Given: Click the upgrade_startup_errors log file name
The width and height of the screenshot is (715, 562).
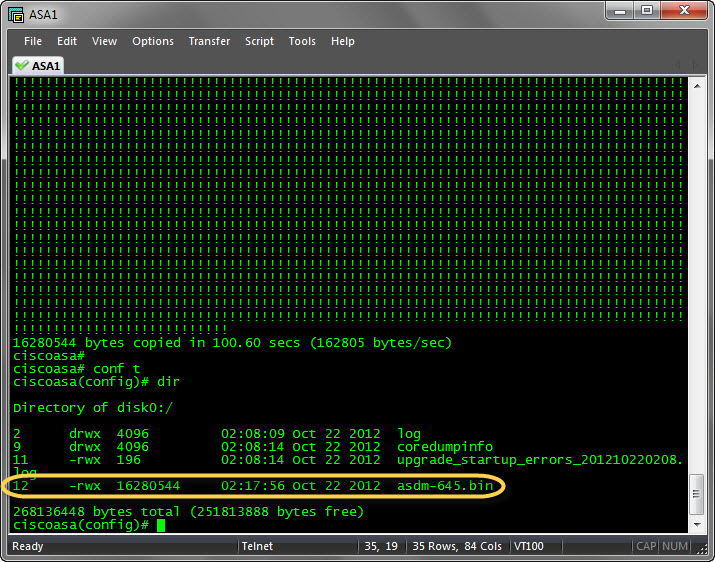Looking at the screenshot, I should 540,460.
